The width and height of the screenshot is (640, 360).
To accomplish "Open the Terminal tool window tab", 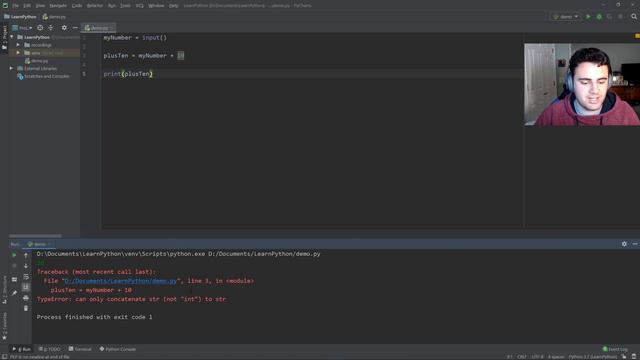I will point(80,349).
